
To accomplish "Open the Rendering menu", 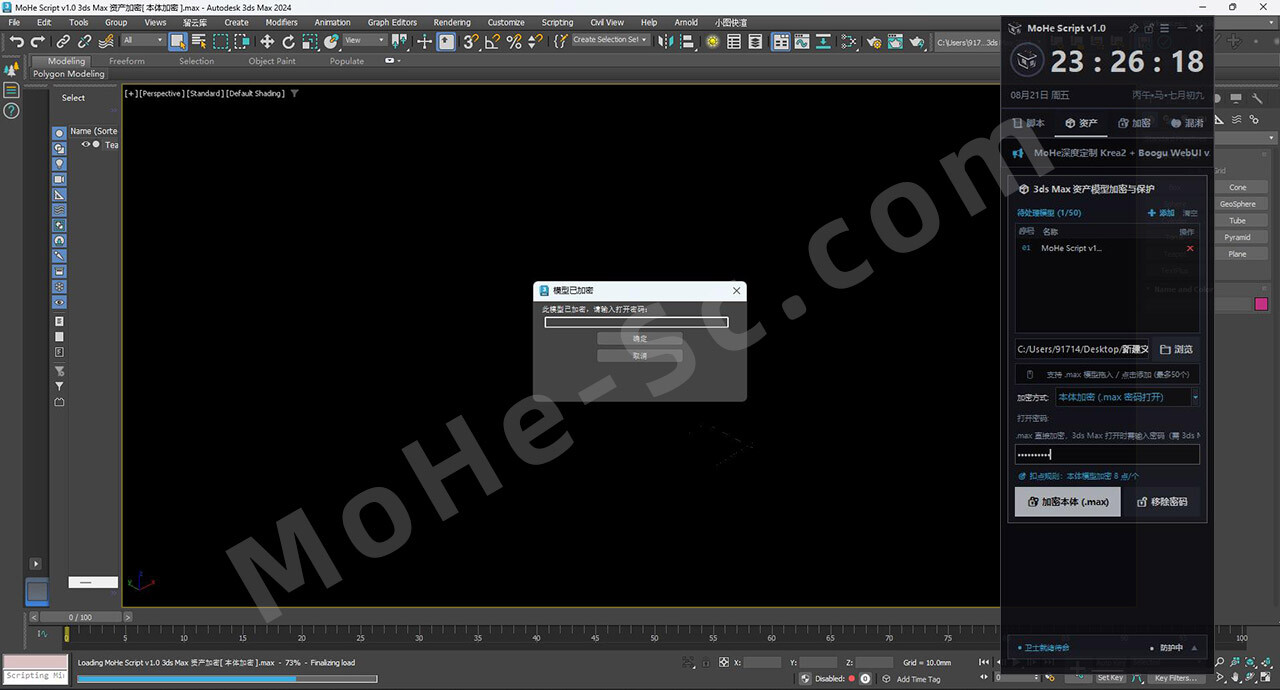I will (x=452, y=22).
